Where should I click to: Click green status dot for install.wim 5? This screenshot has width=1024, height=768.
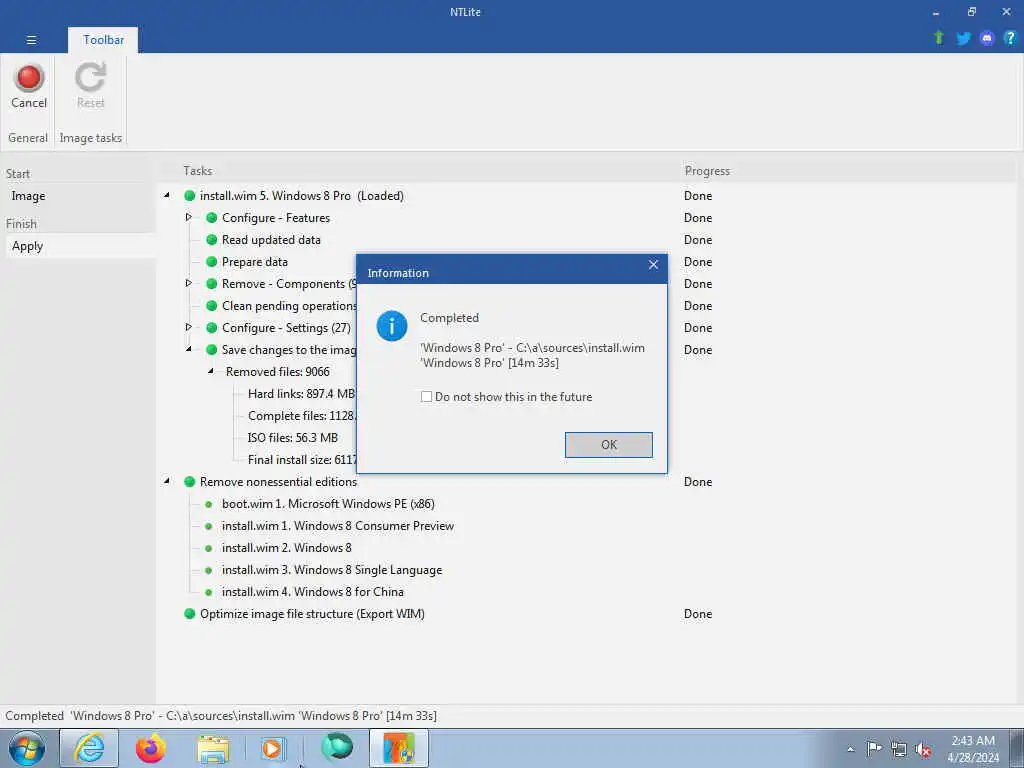tap(189, 195)
